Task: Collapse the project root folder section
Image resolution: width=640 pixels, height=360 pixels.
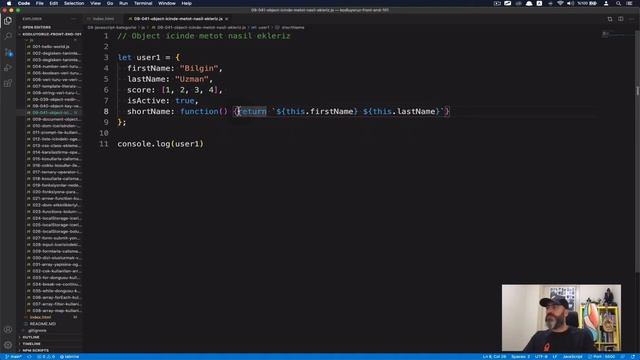Action: click(50, 34)
